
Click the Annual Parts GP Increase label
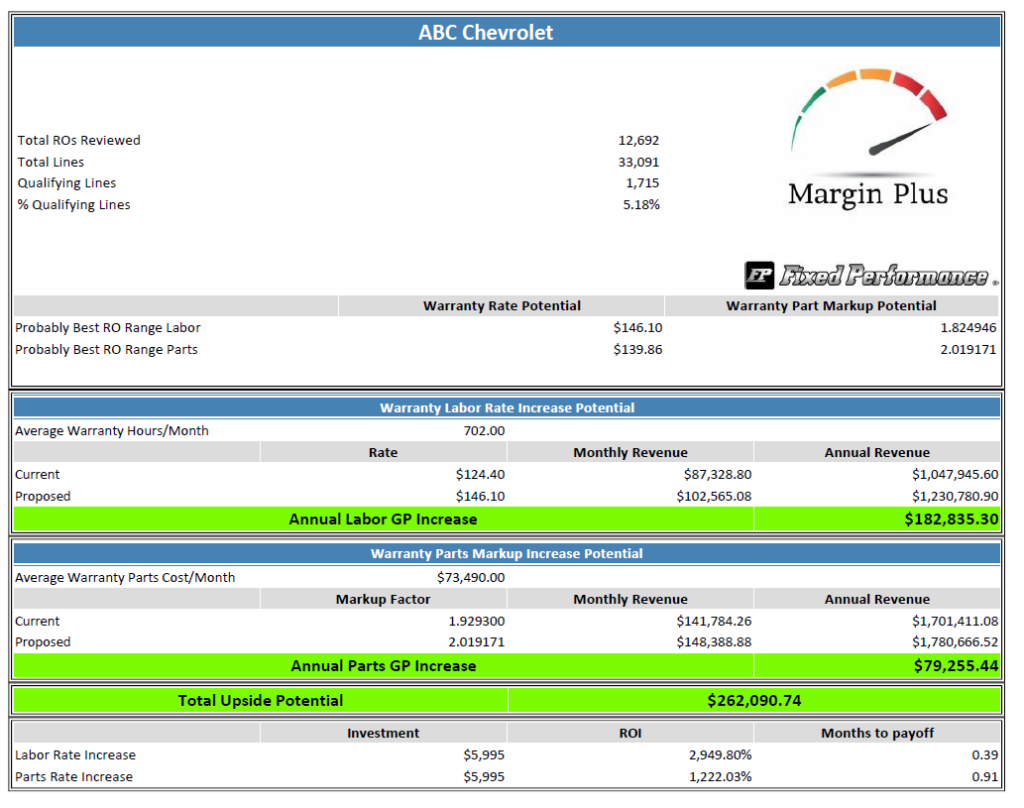pos(383,666)
